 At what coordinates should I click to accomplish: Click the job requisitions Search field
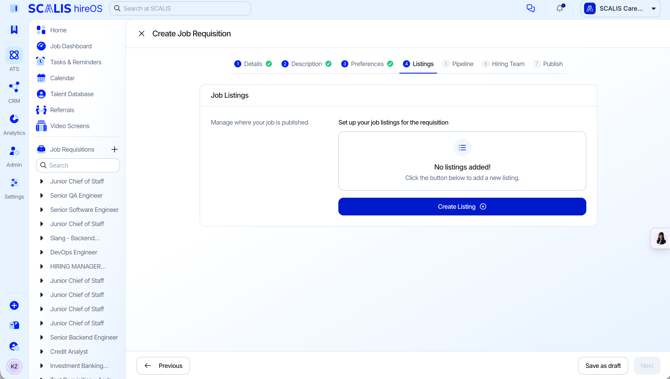tap(78, 165)
